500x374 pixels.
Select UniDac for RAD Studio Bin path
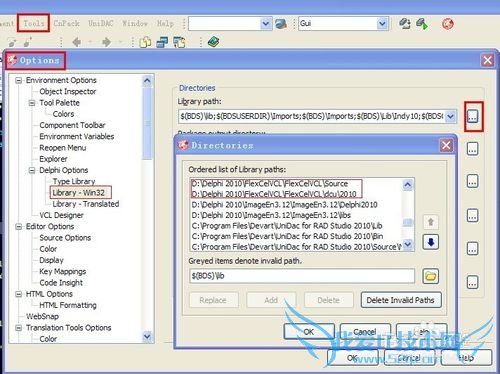(287, 236)
